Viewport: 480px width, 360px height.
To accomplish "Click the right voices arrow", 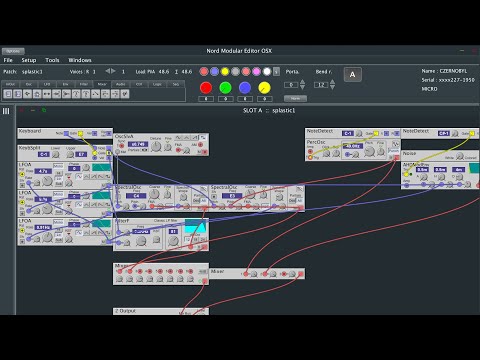I will pos(114,71).
